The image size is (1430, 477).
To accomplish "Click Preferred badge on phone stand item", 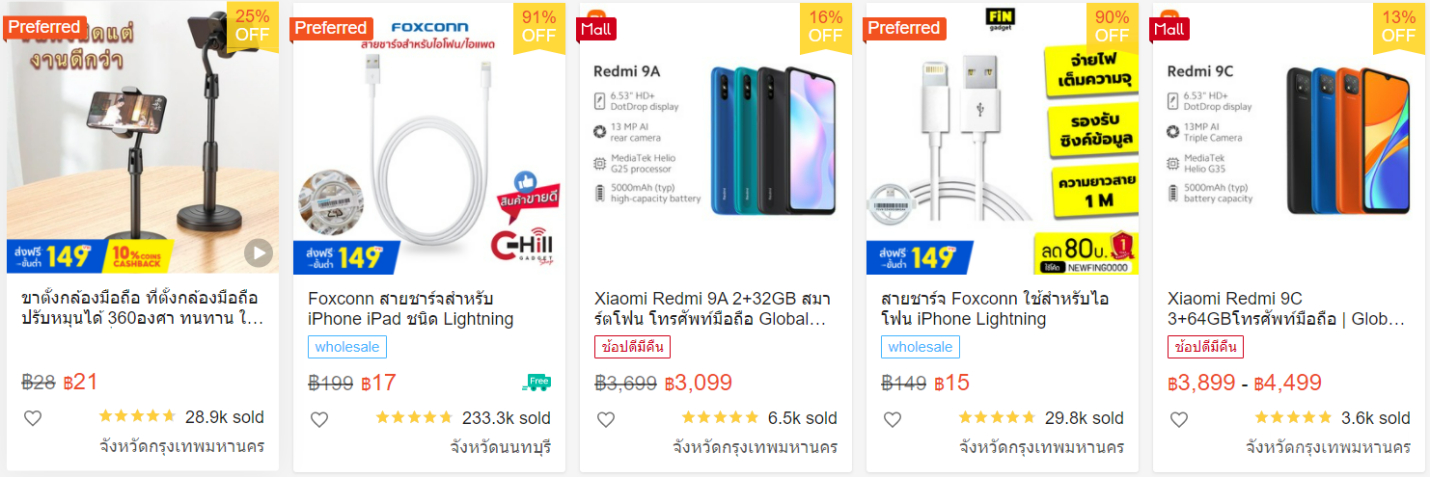I will pos(46,27).
